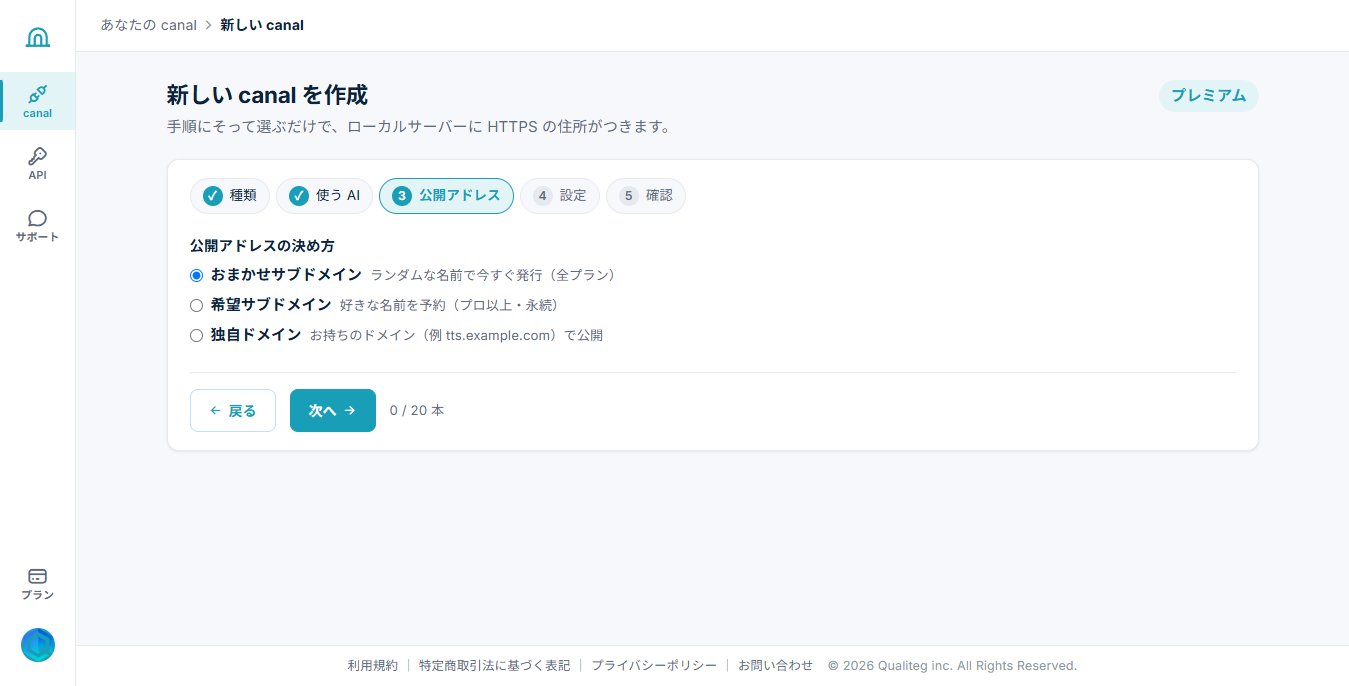
Task: Click the © 2026 Qualiteg inc. copyright text
Action: [x=952, y=665]
